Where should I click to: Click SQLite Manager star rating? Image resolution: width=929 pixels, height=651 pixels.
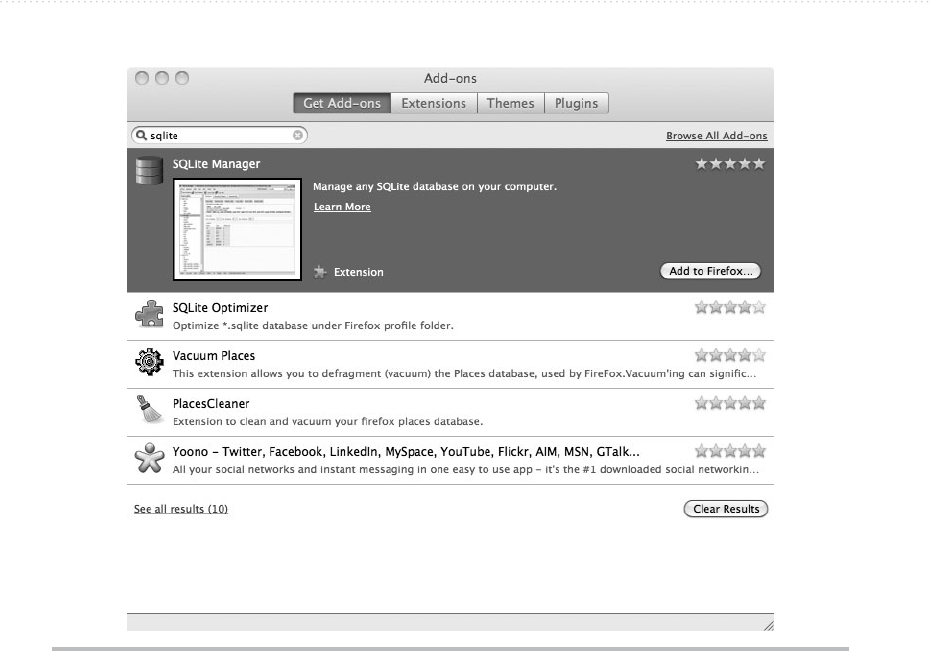(x=730, y=164)
